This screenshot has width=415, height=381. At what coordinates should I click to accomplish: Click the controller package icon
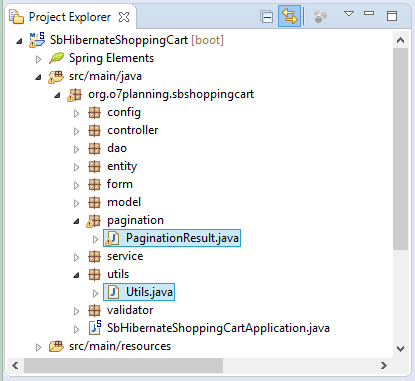94,131
